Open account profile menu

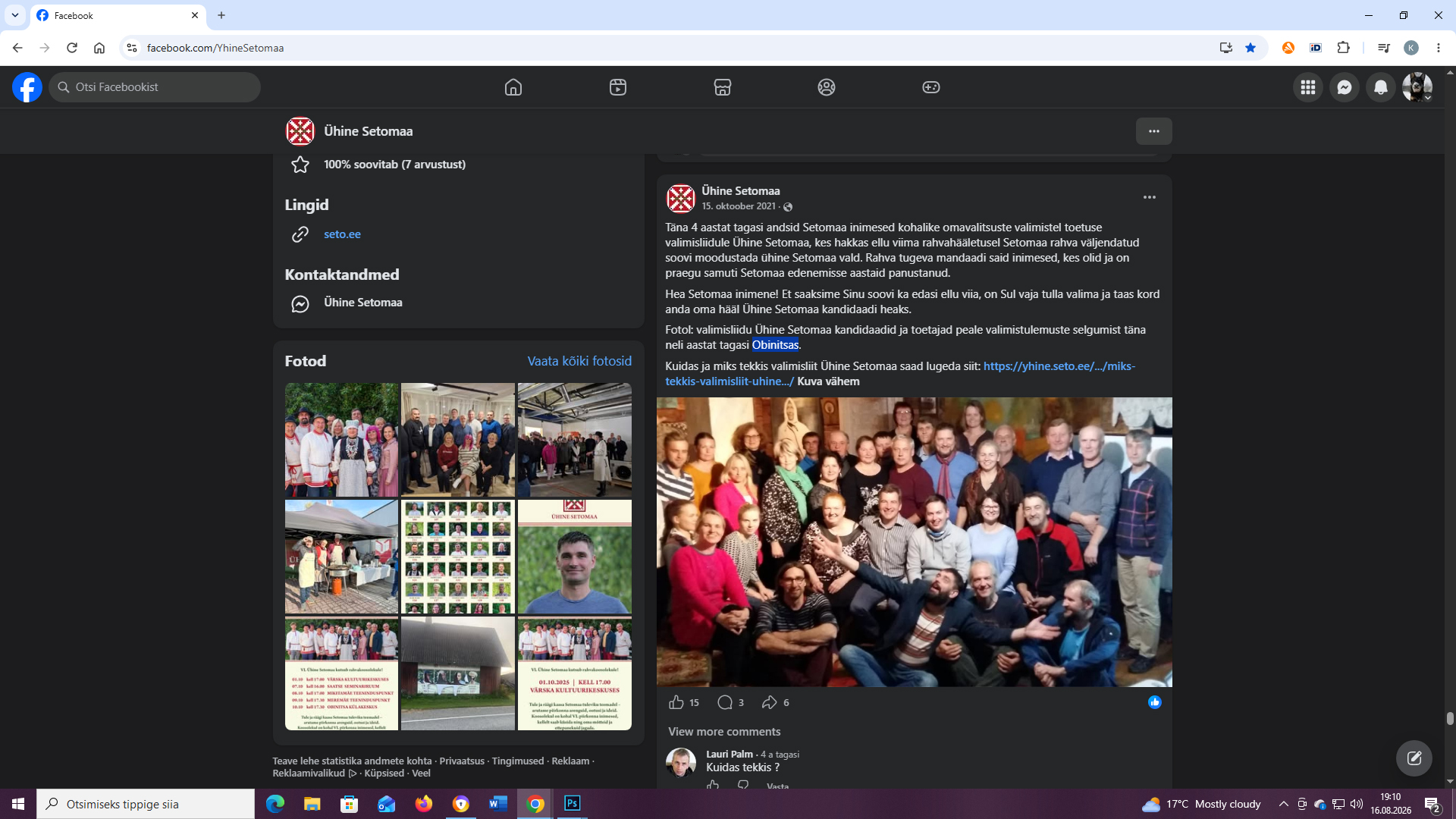click(1417, 87)
